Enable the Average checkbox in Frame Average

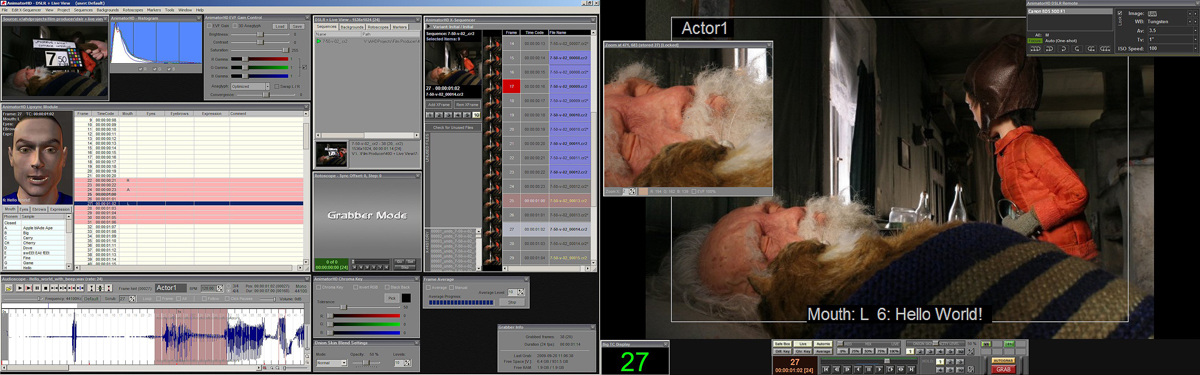coord(428,287)
